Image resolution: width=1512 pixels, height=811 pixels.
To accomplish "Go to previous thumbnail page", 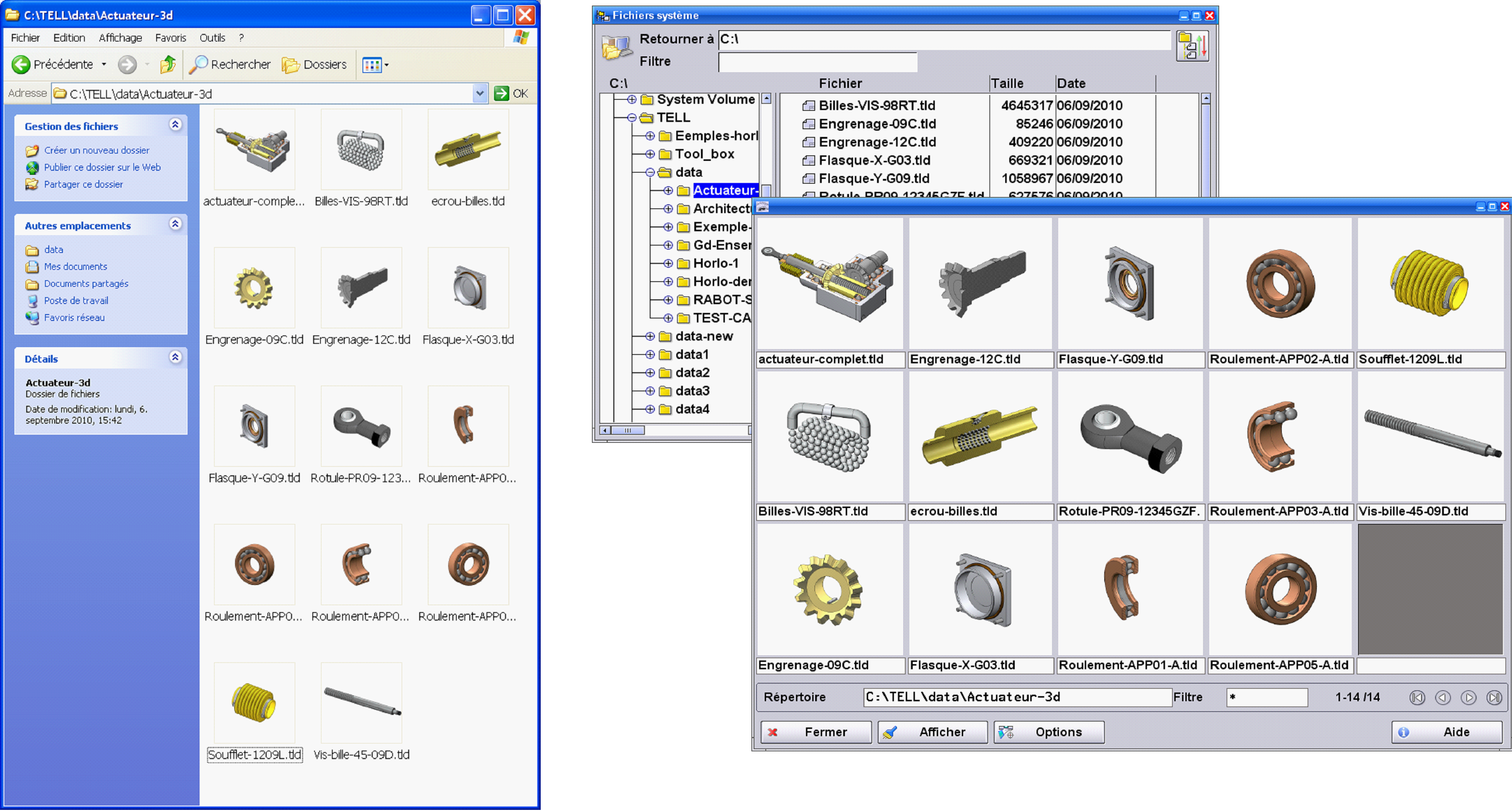I will pyautogui.click(x=1443, y=697).
